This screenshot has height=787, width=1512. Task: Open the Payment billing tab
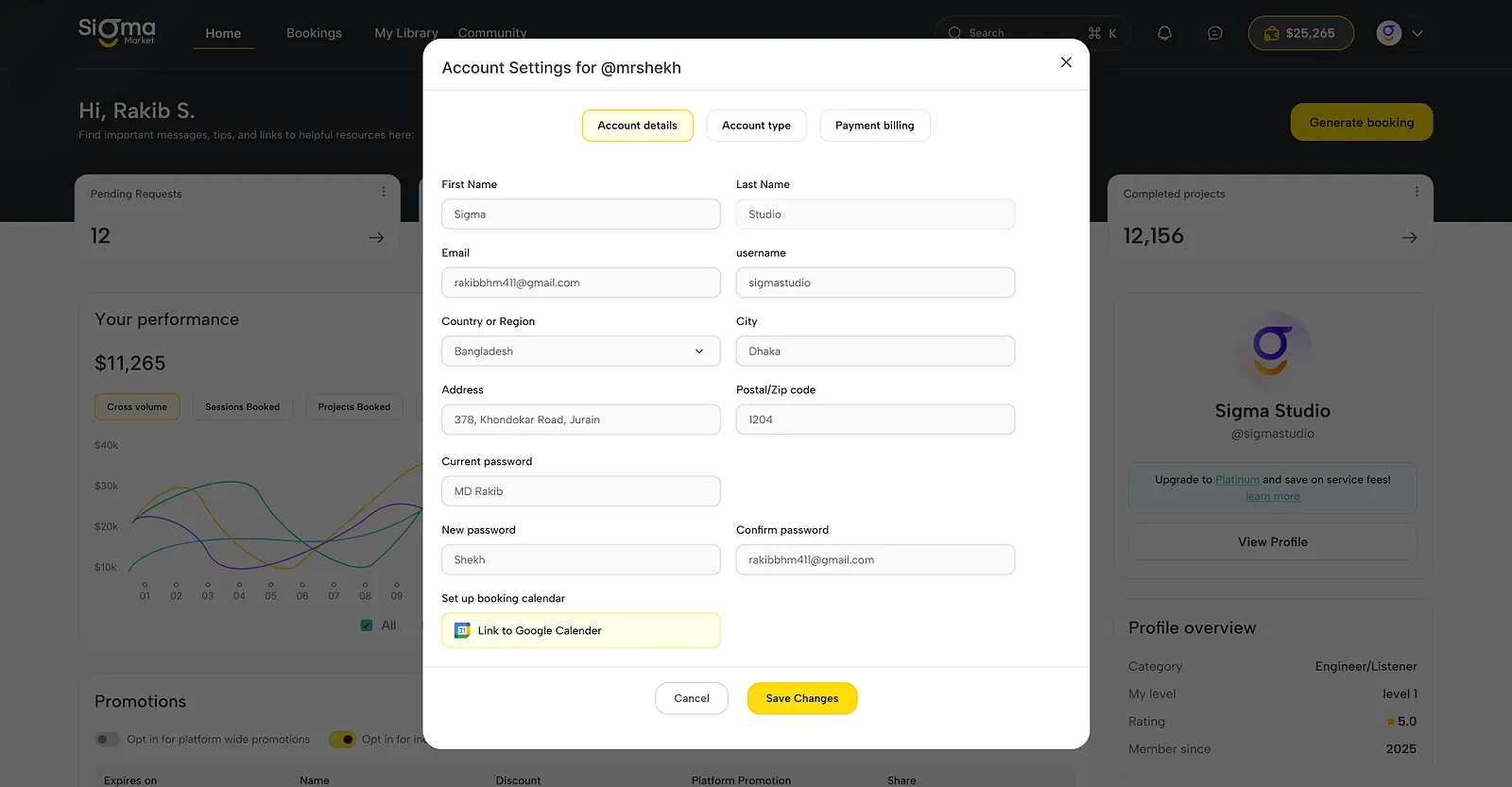(875, 126)
